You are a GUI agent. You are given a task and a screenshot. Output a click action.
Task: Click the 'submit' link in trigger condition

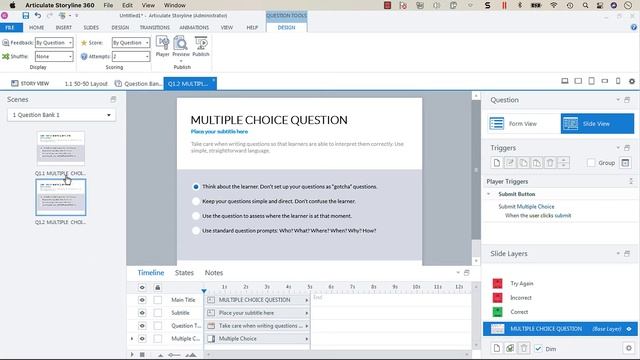(x=563, y=216)
